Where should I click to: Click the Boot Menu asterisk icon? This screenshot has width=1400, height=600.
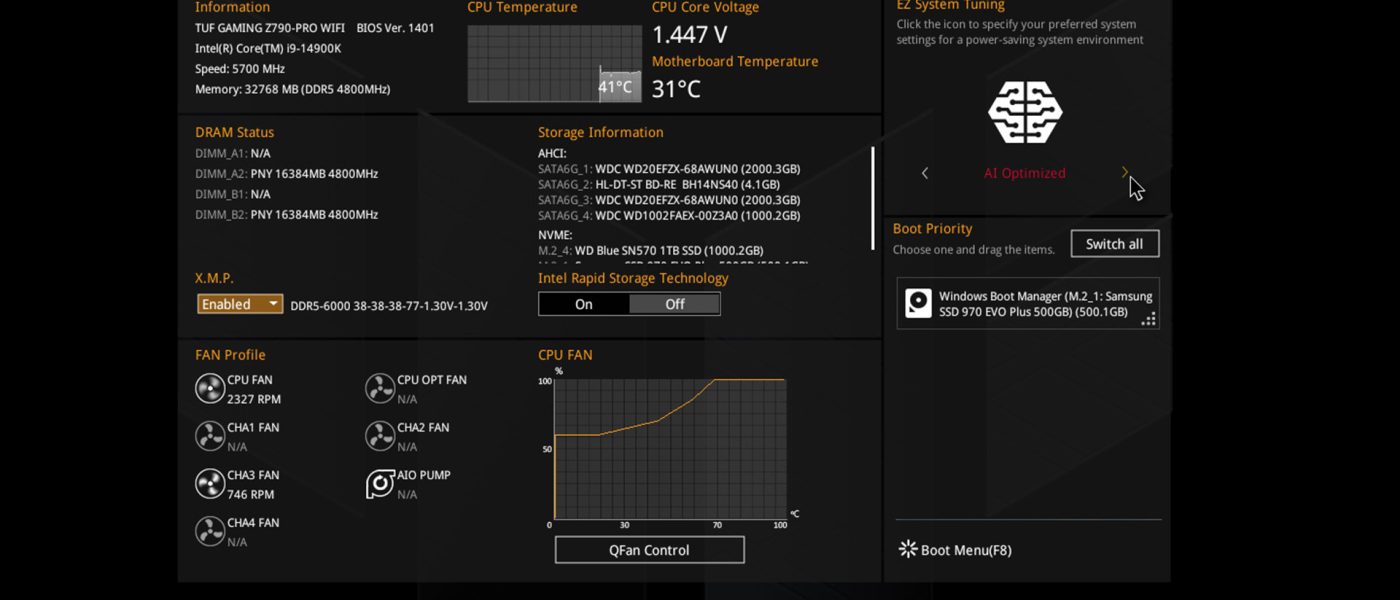[908, 549]
